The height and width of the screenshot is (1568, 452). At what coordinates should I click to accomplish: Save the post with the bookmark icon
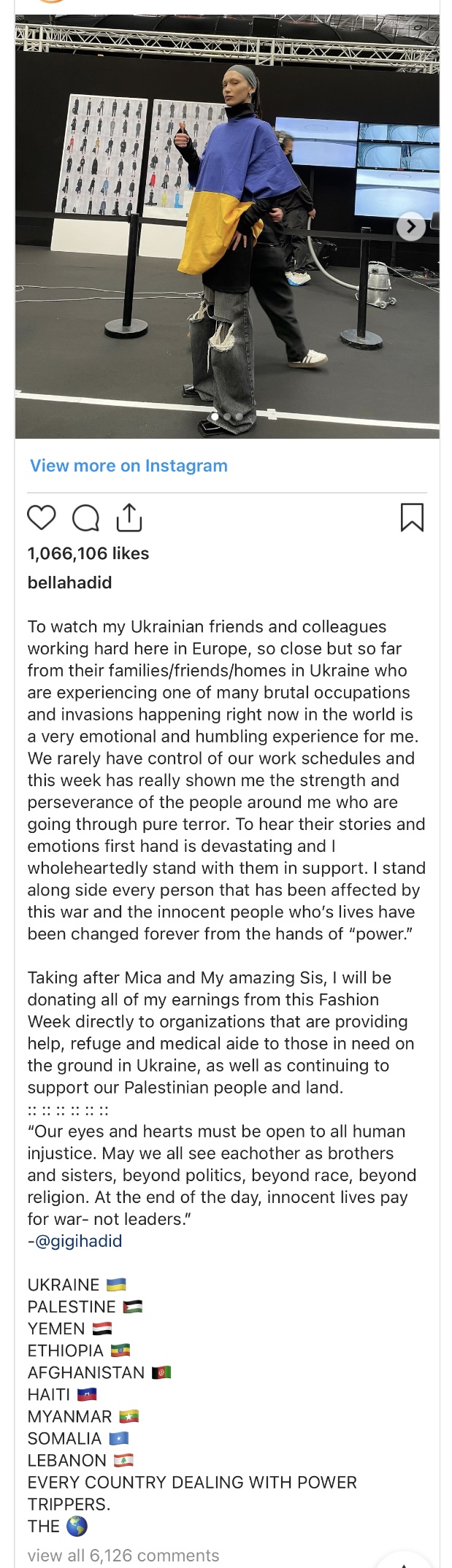pyautogui.click(x=412, y=517)
